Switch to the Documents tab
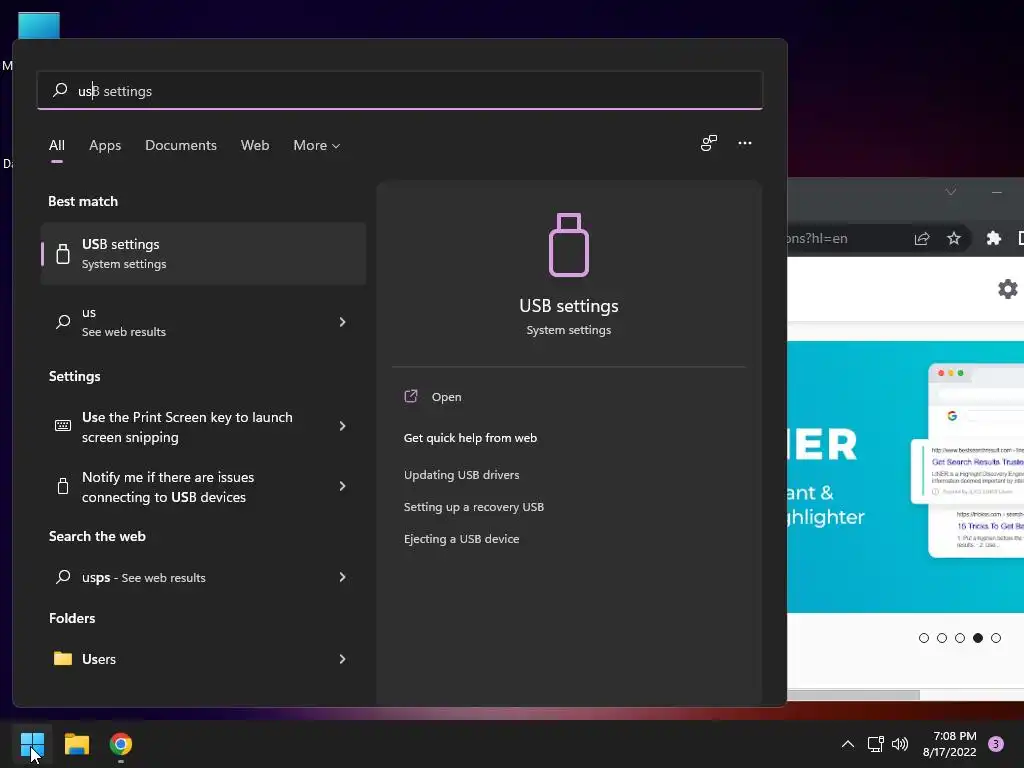This screenshot has height=768, width=1024. pyautogui.click(x=181, y=145)
